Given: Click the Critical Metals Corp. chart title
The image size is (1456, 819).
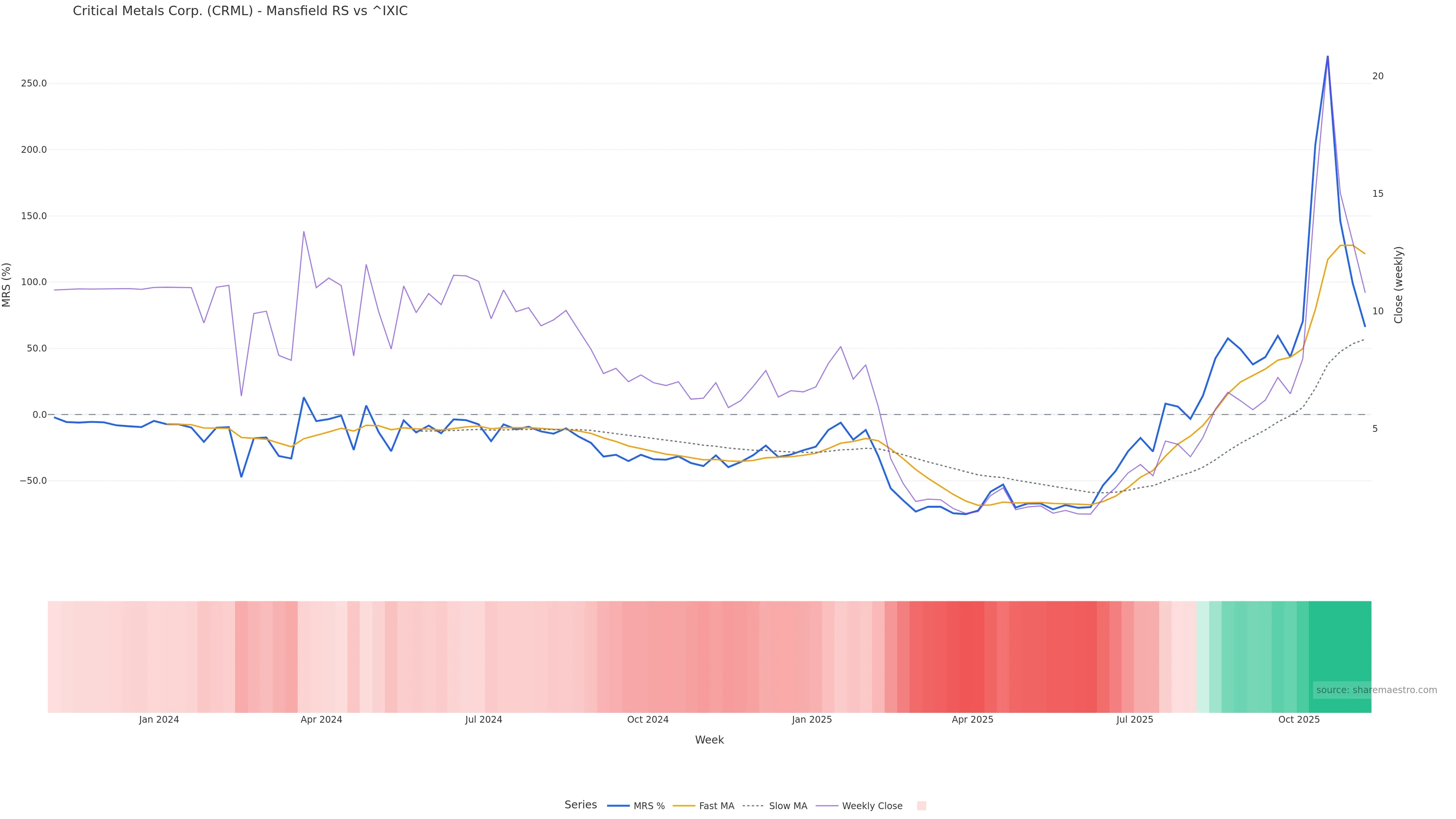Looking at the screenshot, I should (240, 11).
